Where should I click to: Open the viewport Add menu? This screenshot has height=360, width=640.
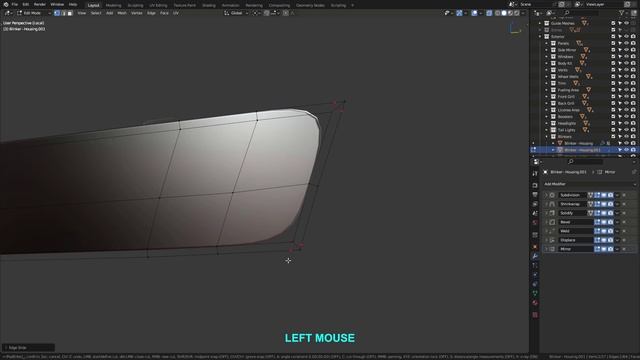point(109,13)
